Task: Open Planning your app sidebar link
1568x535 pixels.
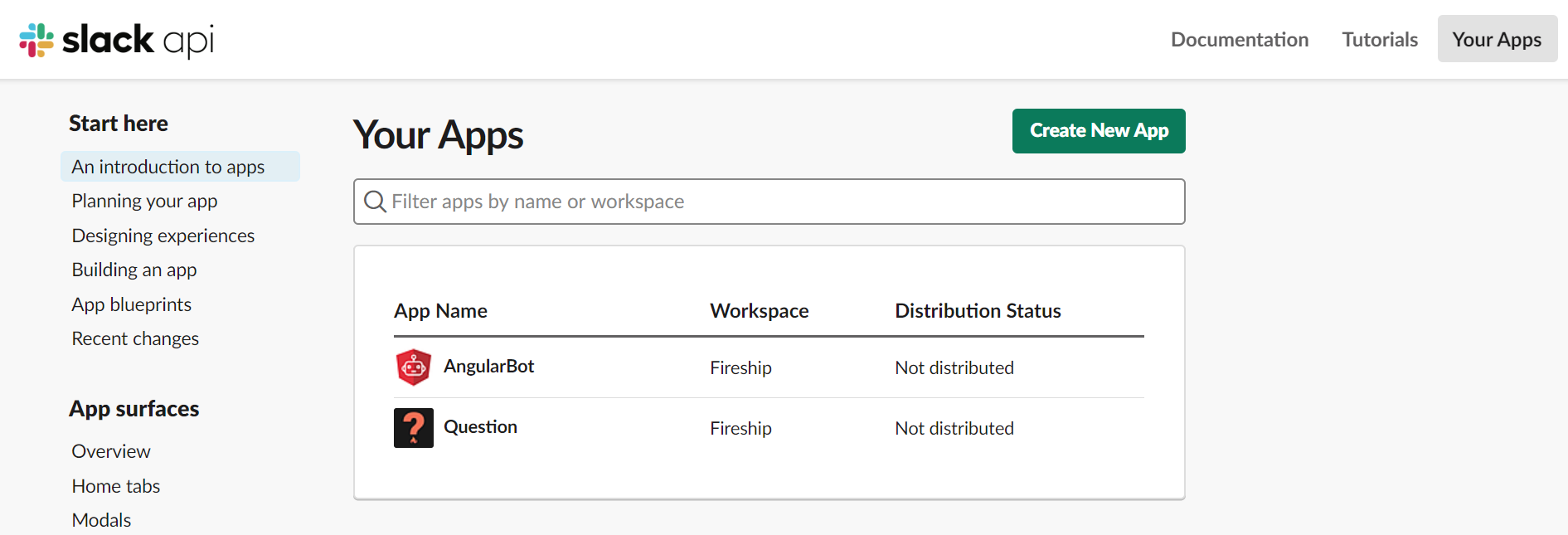Action: 144,202
